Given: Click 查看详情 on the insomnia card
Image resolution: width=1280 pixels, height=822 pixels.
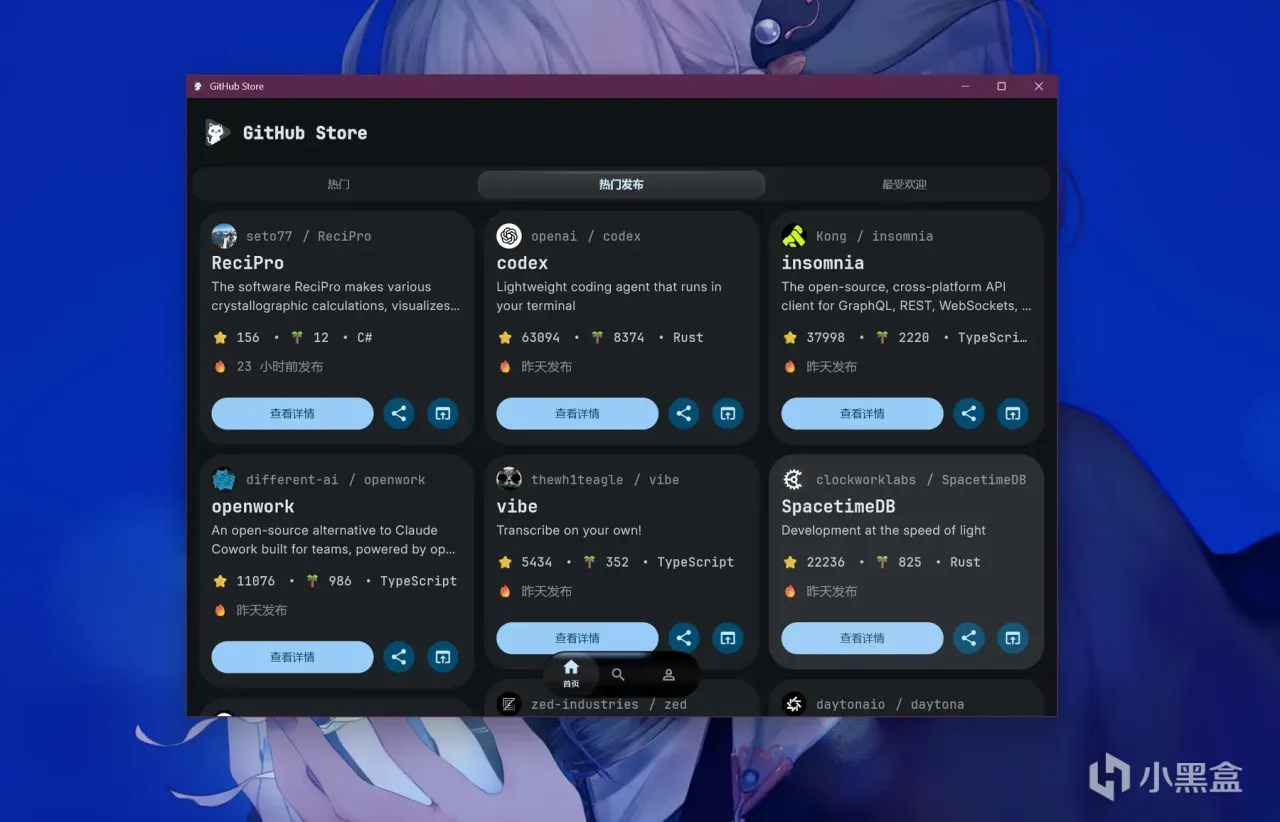Looking at the screenshot, I should [x=862, y=413].
